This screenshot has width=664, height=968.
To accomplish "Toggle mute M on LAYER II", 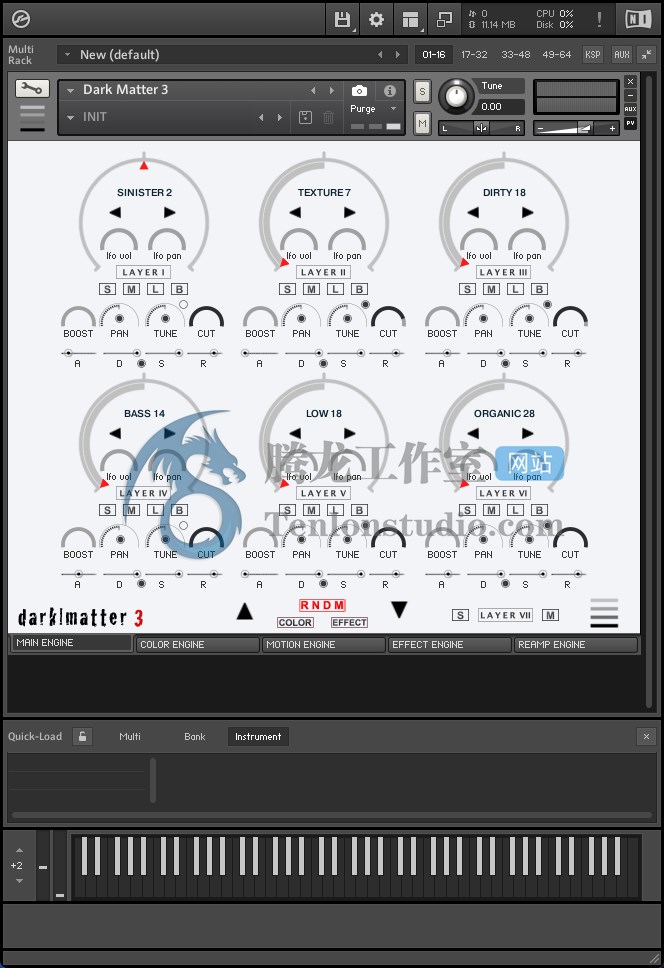I will 311,289.
